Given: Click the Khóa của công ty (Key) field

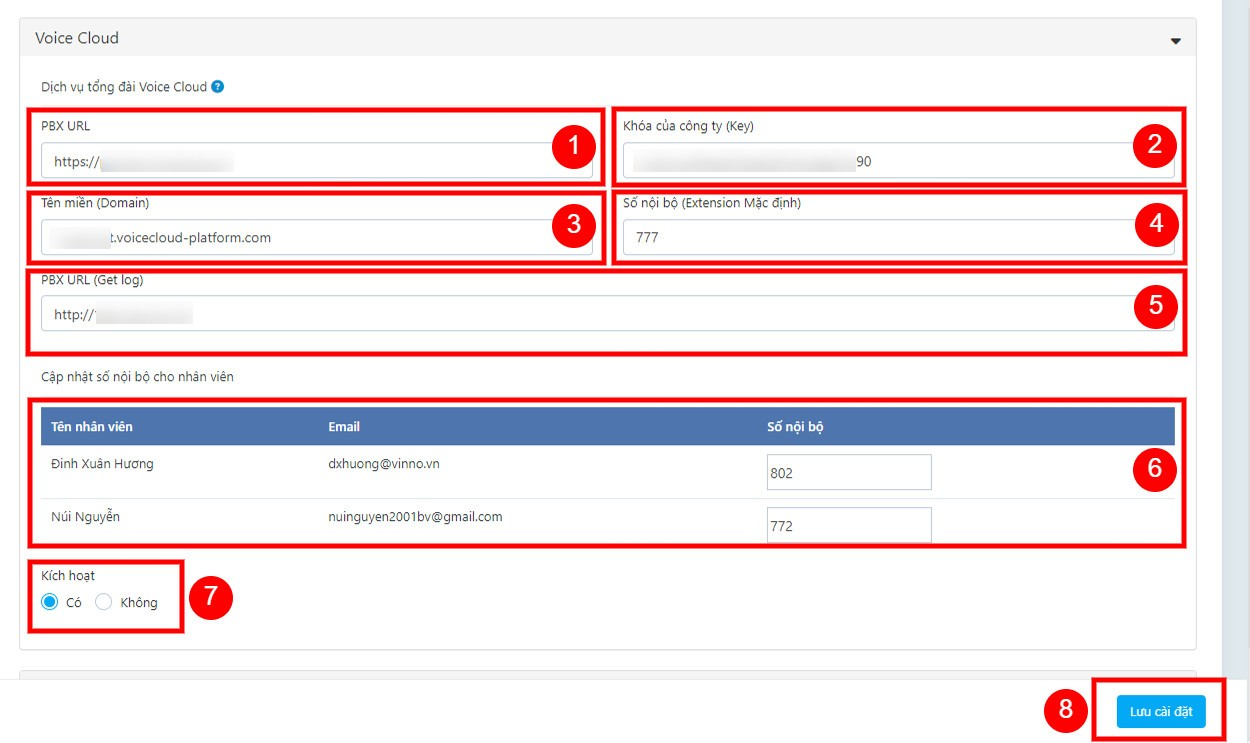Looking at the screenshot, I should [x=880, y=161].
